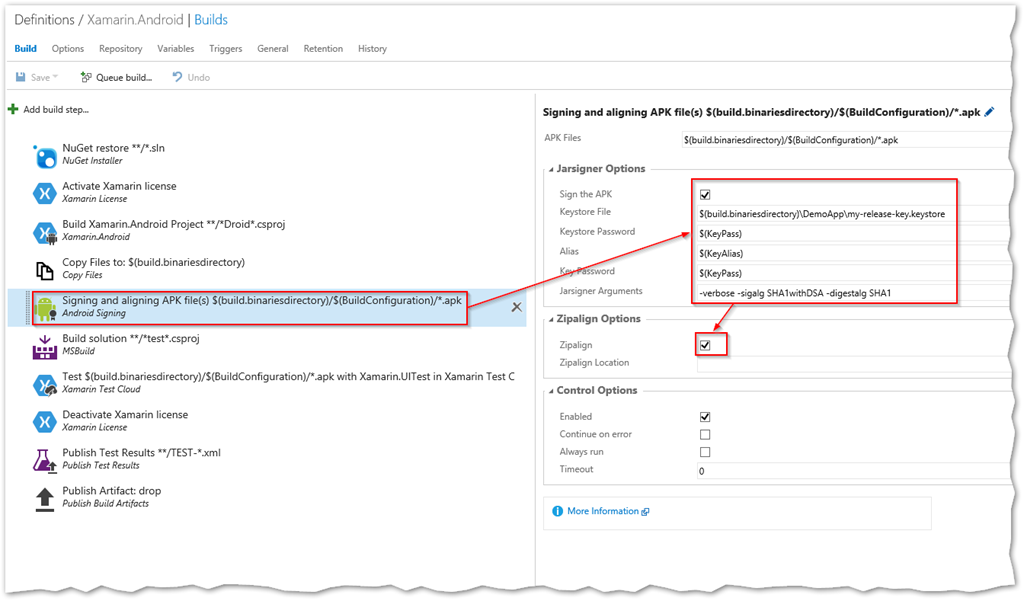Viewport: 1024px width, 601px height.
Task: Select the Publish Artifact upload icon
Action: pyautogui.click(x=45, y=498)
